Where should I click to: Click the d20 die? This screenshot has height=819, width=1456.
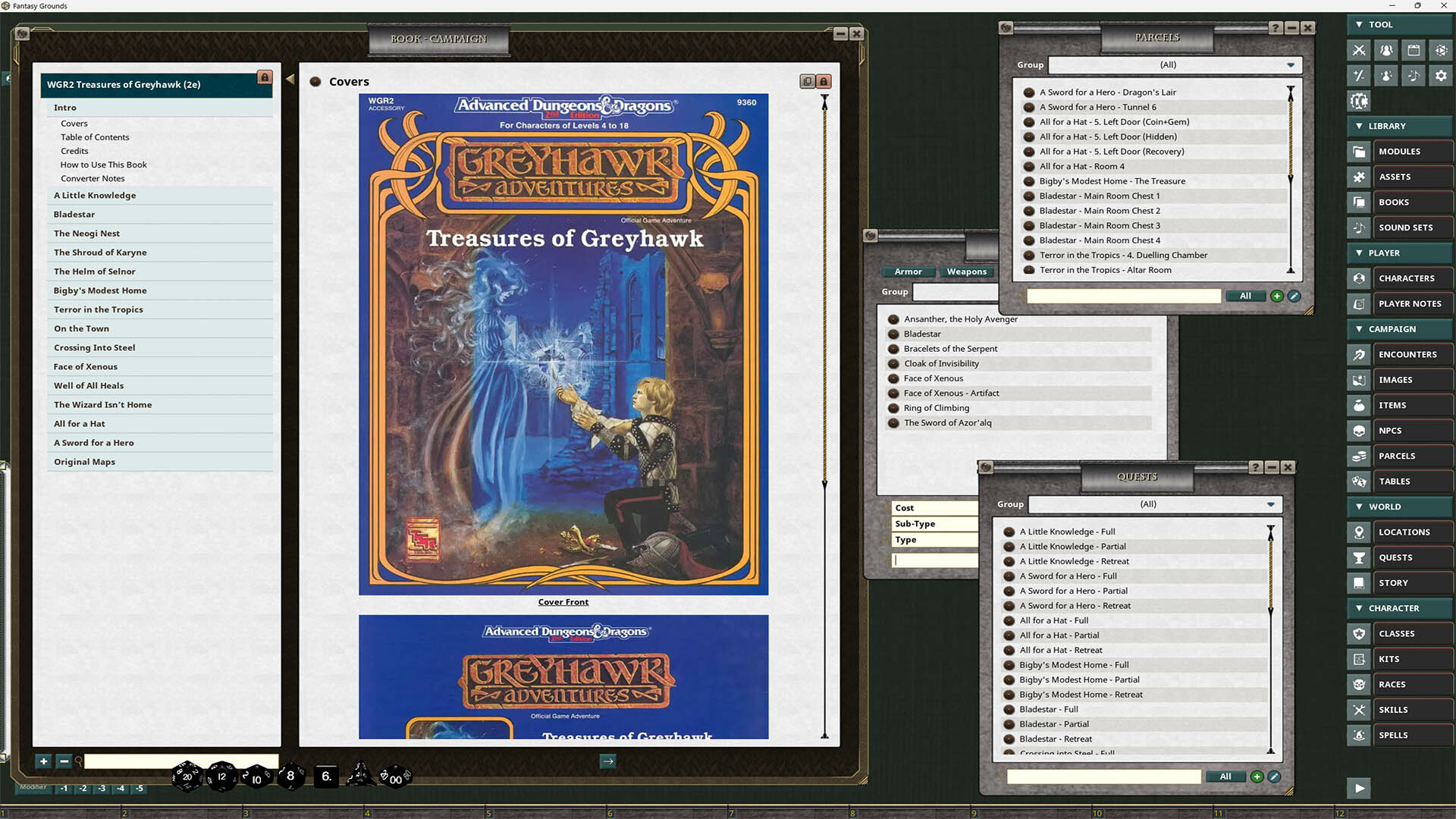coord(187,776)
